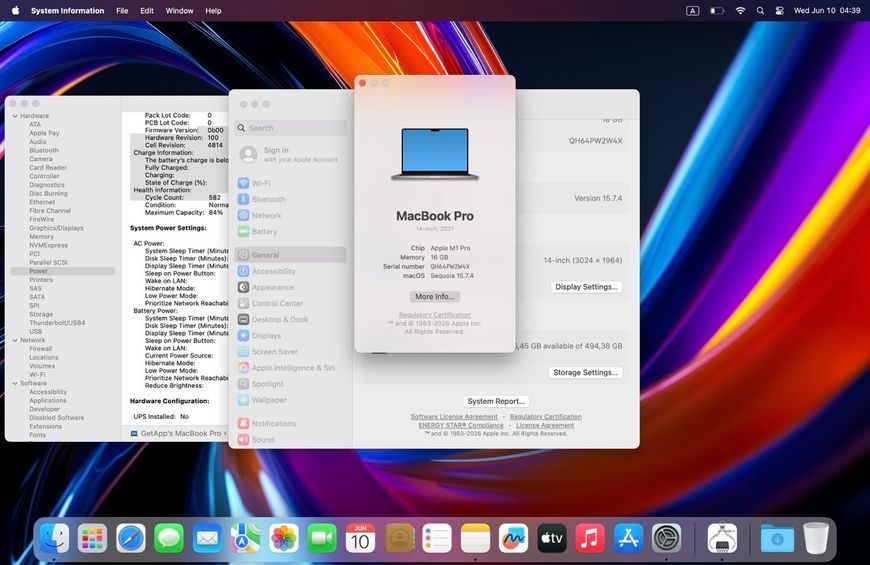Open System Information app menu
Viewport: 870px width, 565px height.
[67, 11]
